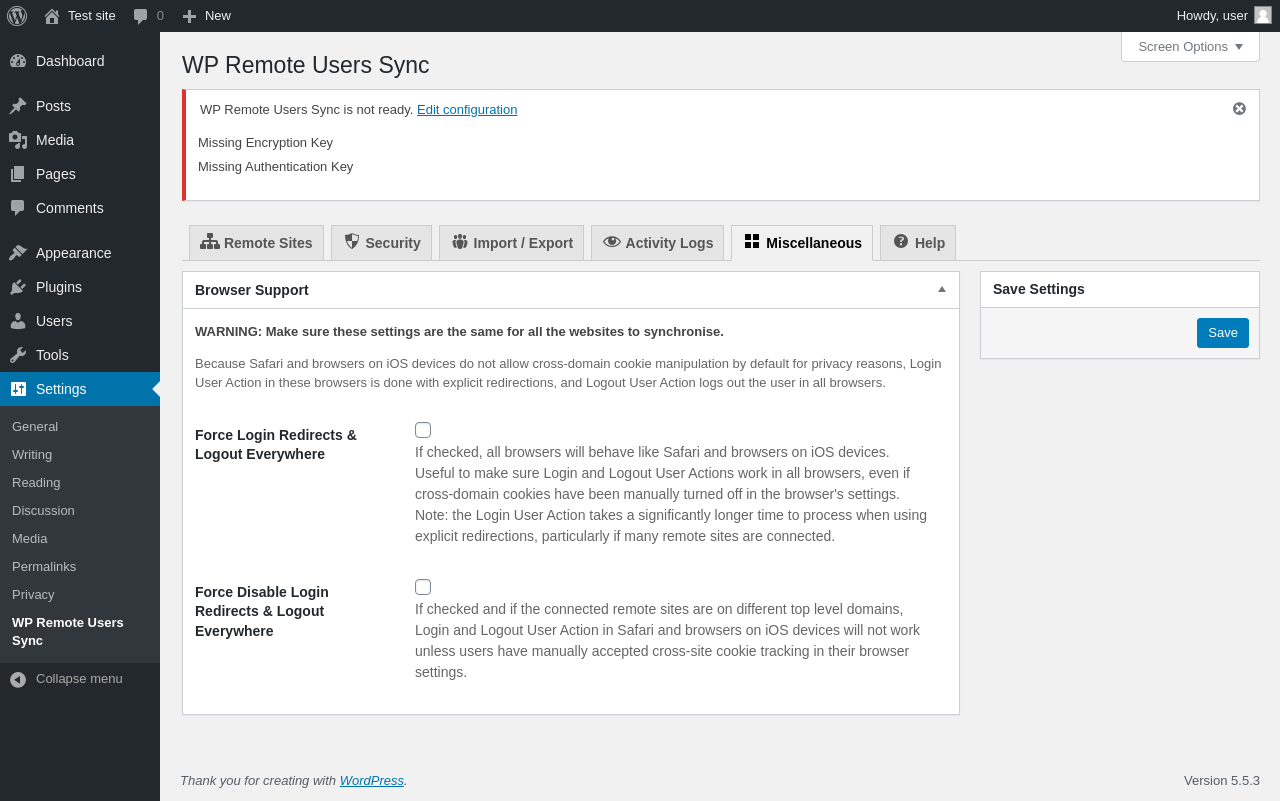
Task: Expand the Screen Options dropdown
Action: [1190, 46]
